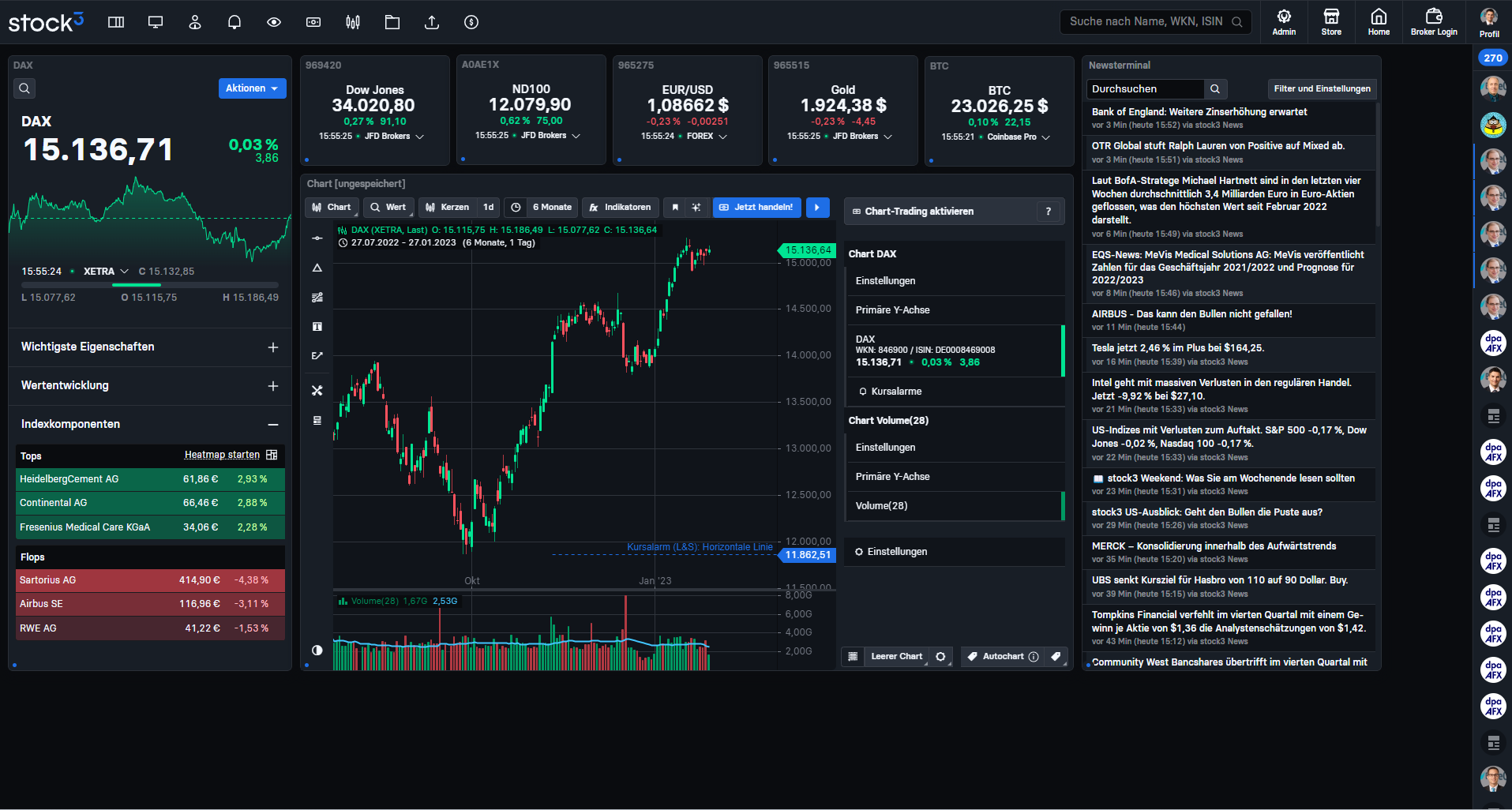1512x810 pixels.
Task: Click the Durchsuchen news search field
Action: tap(1146, 88)
